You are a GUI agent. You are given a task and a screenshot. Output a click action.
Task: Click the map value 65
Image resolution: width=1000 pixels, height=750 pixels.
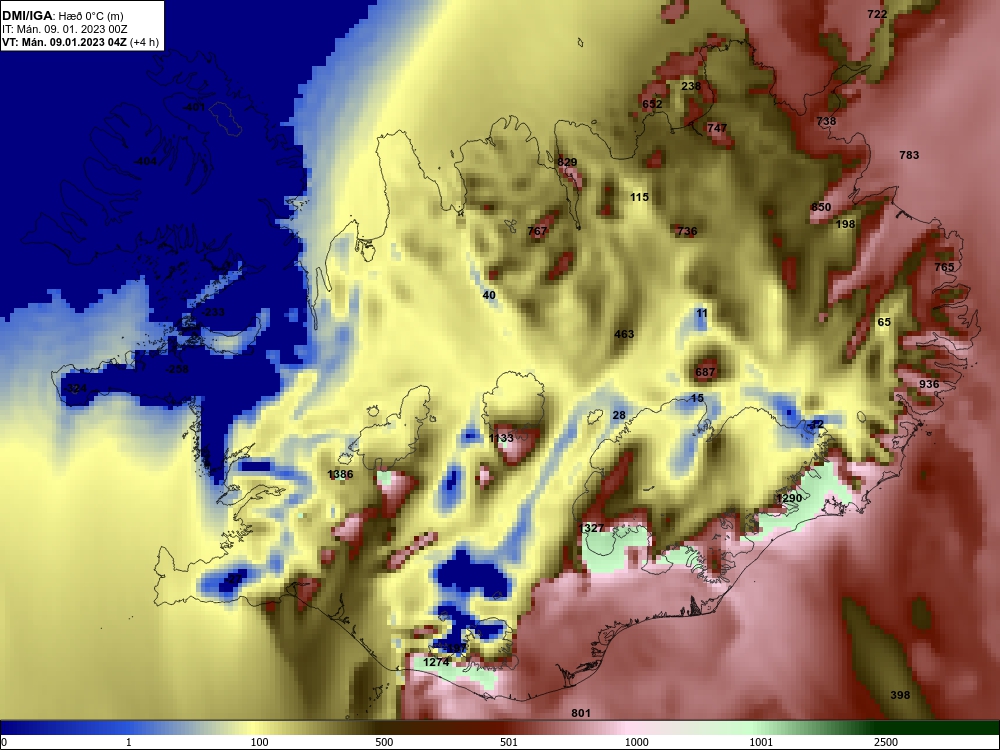coord(884,322)
